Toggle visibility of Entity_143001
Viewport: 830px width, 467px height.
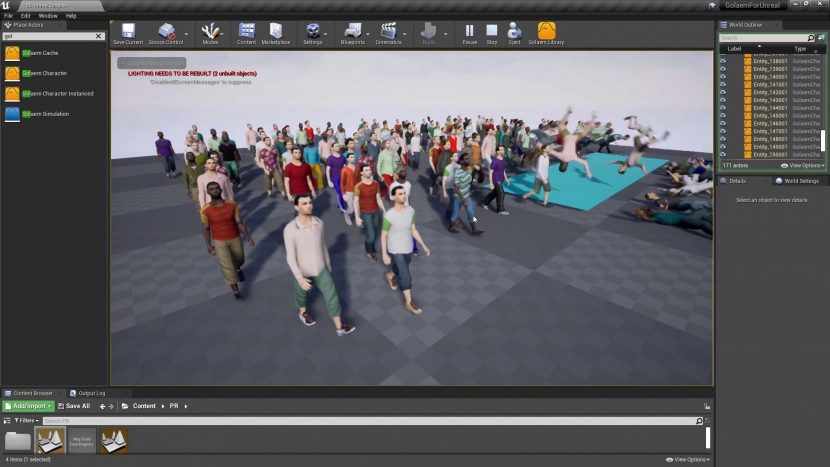723,100
